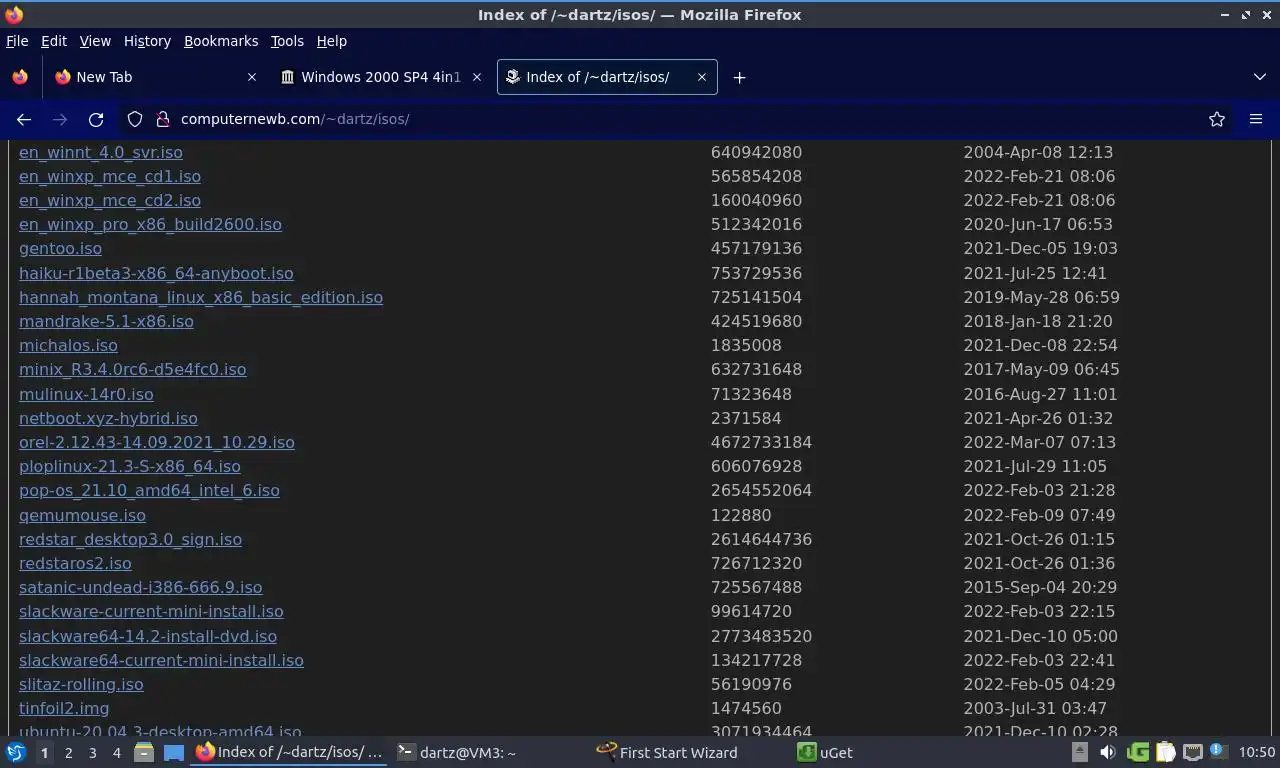The width and height of the screenshot is (1280, 768).
Task: Switch to the First Start Wizard window
Action: click(668, 753)
